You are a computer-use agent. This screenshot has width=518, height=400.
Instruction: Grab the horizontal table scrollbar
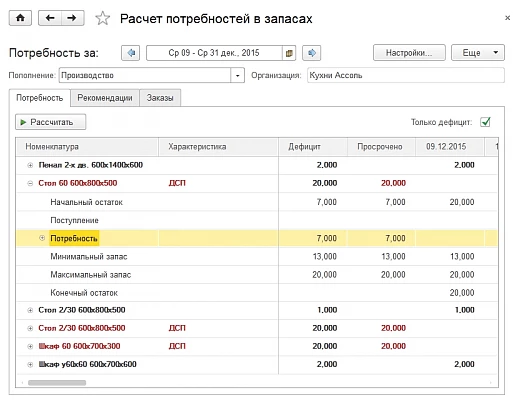coord(57,383)
